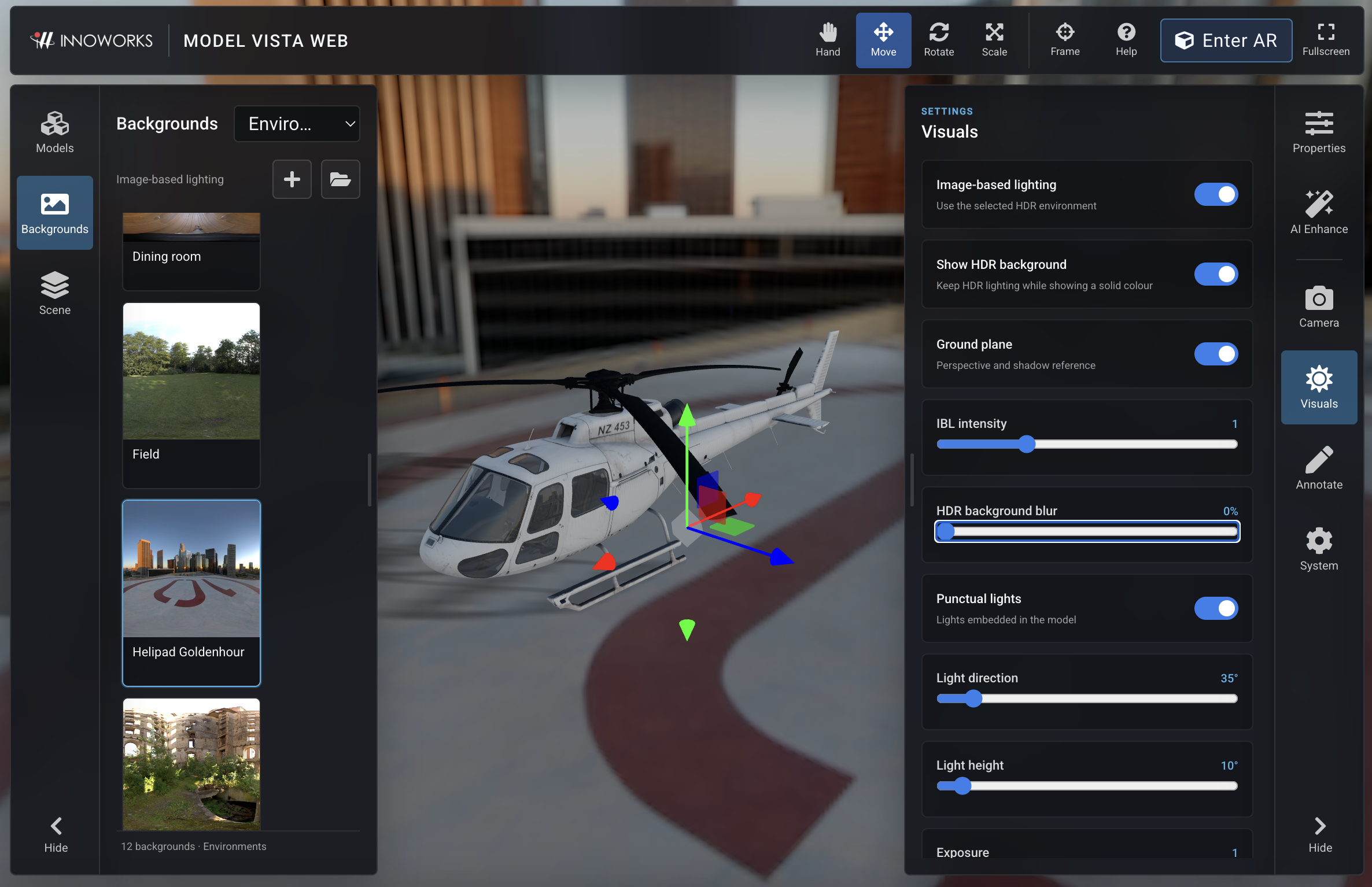Image resolution: width=1372 pixels, height=887 pixels.
Task: Toggle Punctual lights switch
Action: tap(1216, 608)
